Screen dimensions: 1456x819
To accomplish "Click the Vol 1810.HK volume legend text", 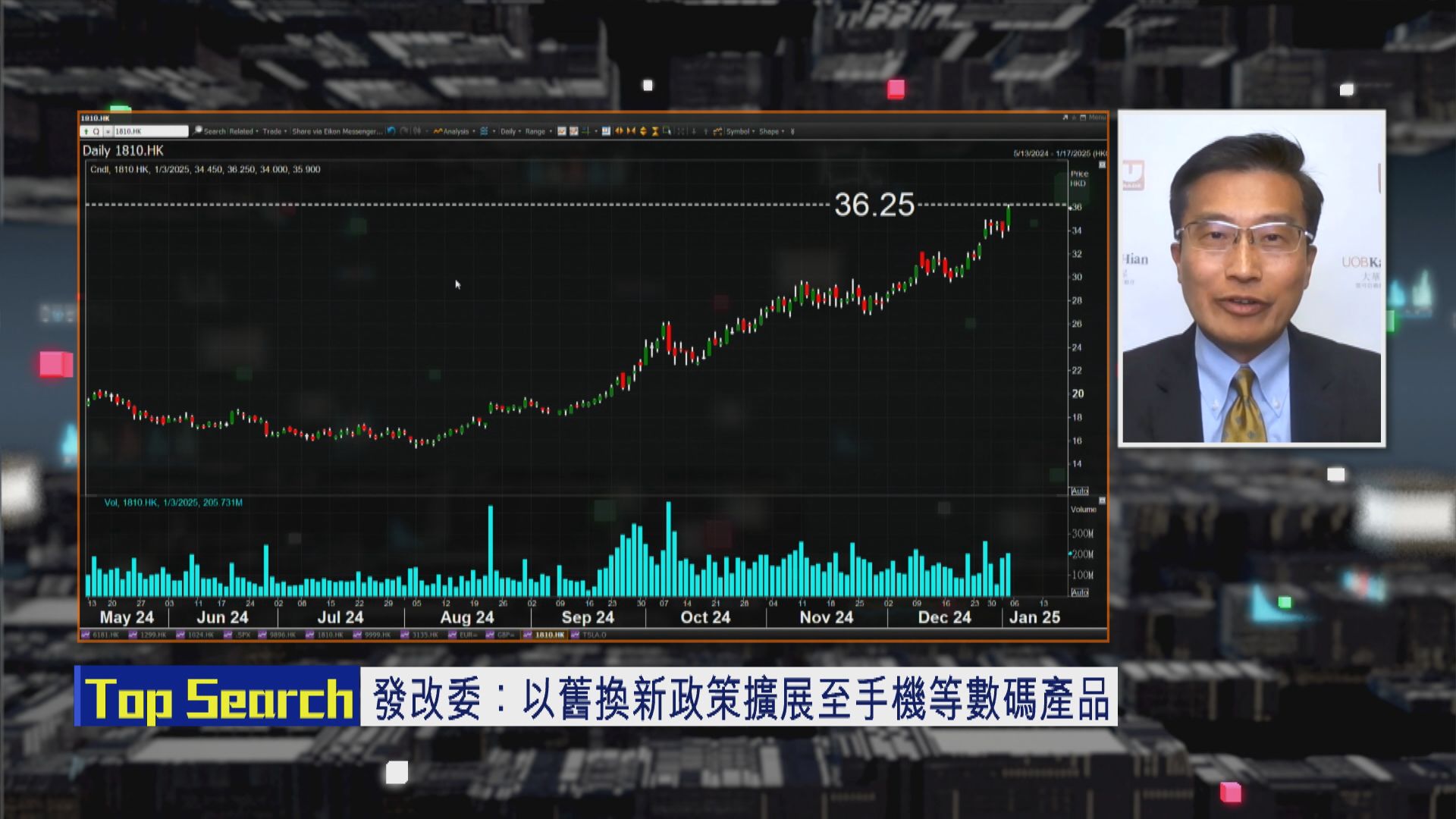I will [174, 503].
